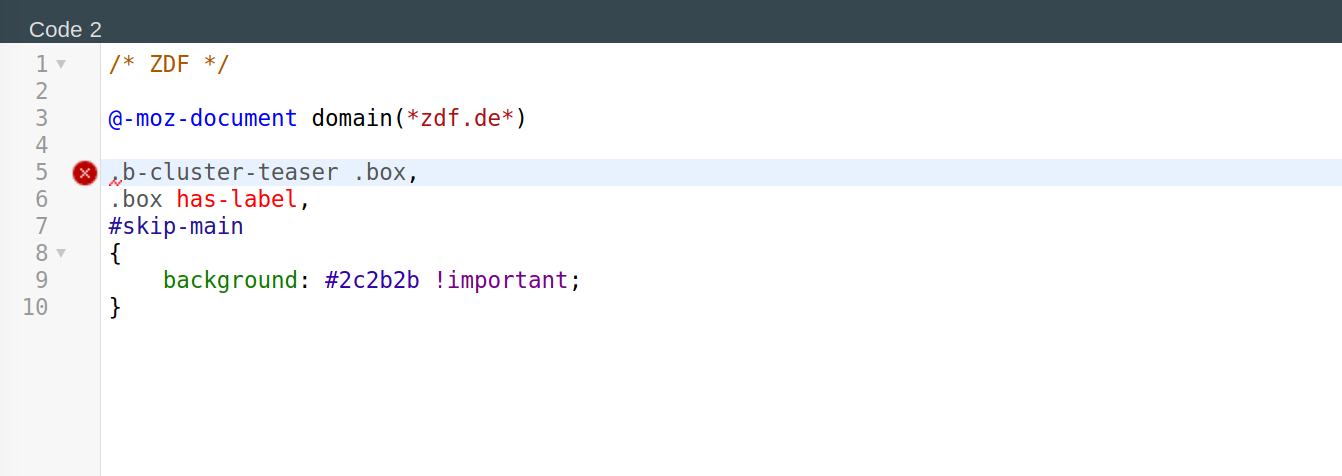Screen dimensions: 1342x476
Task: Click the opening brace on line 8
Action: pos(115,254)
